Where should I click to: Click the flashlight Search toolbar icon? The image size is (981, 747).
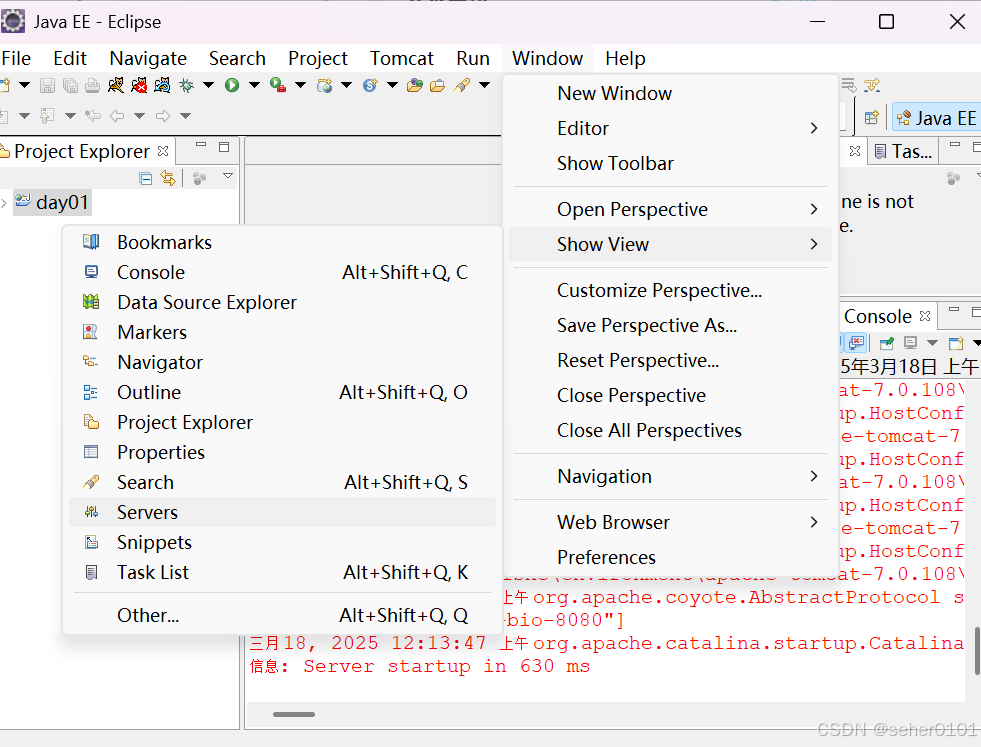click(x=462, y=84)
